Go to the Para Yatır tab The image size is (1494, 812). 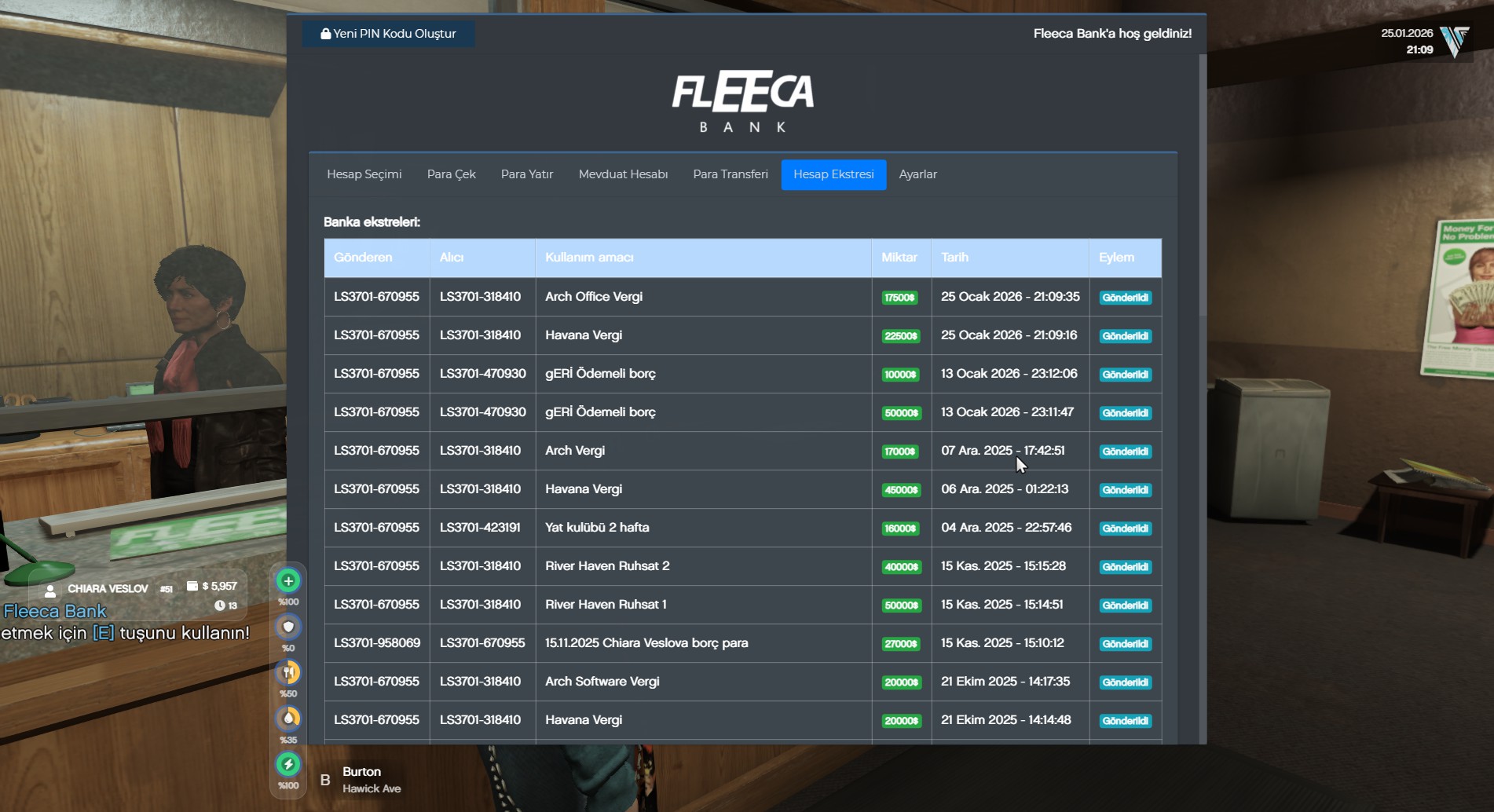(x=527, y=174)
